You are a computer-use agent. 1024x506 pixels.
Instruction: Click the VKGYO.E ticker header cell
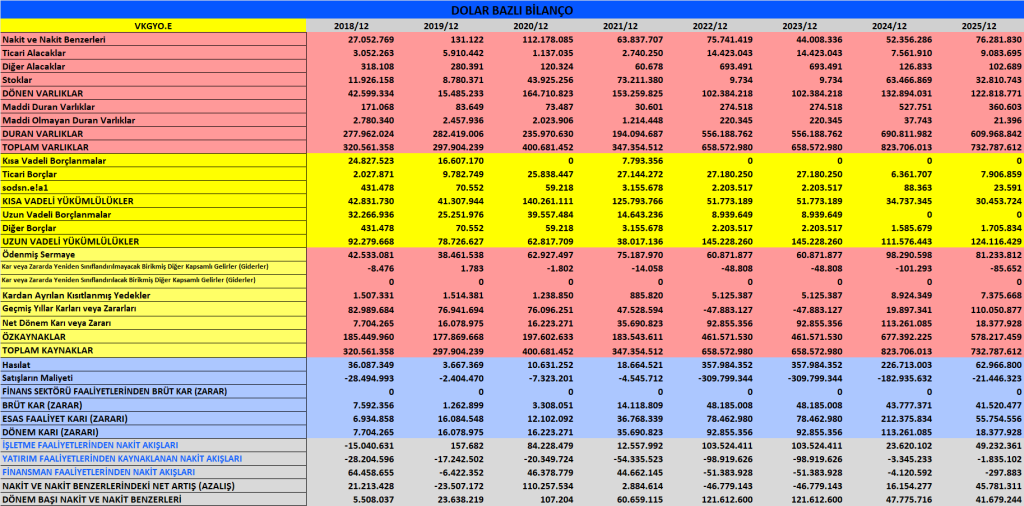click(153, 25)
